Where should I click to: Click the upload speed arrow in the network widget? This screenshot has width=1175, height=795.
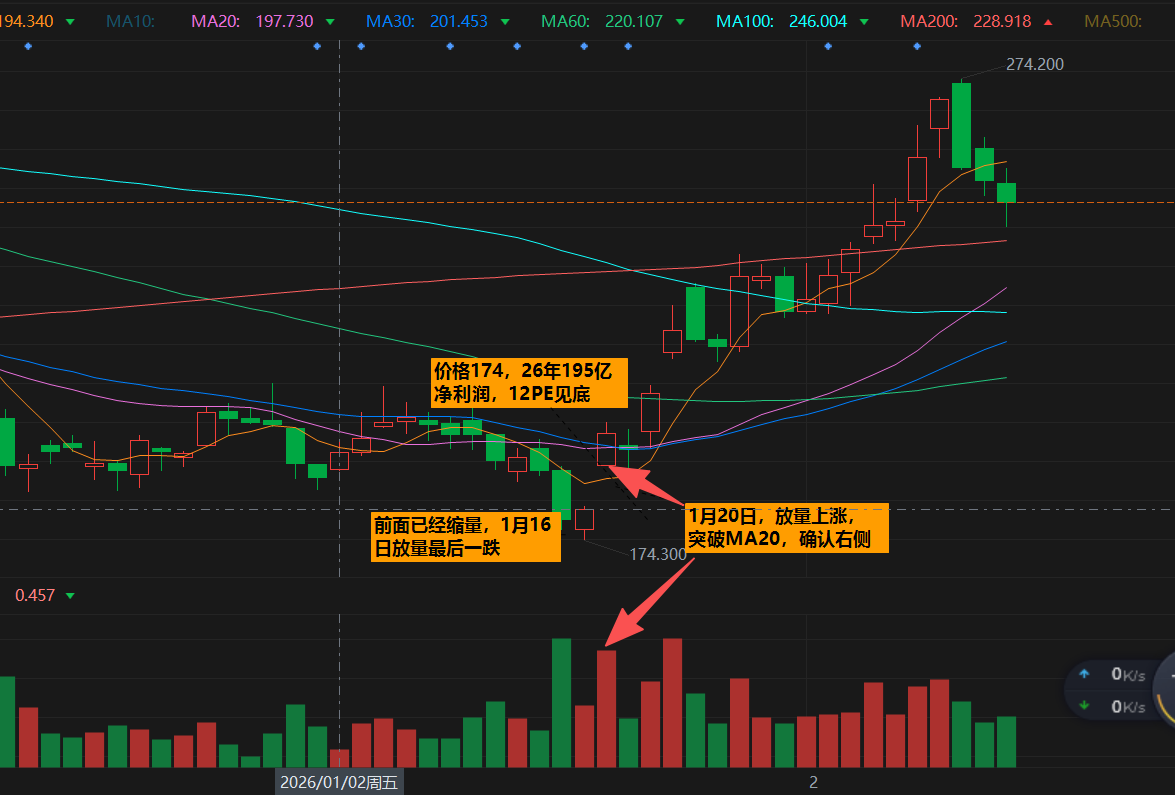[1084, 674]
